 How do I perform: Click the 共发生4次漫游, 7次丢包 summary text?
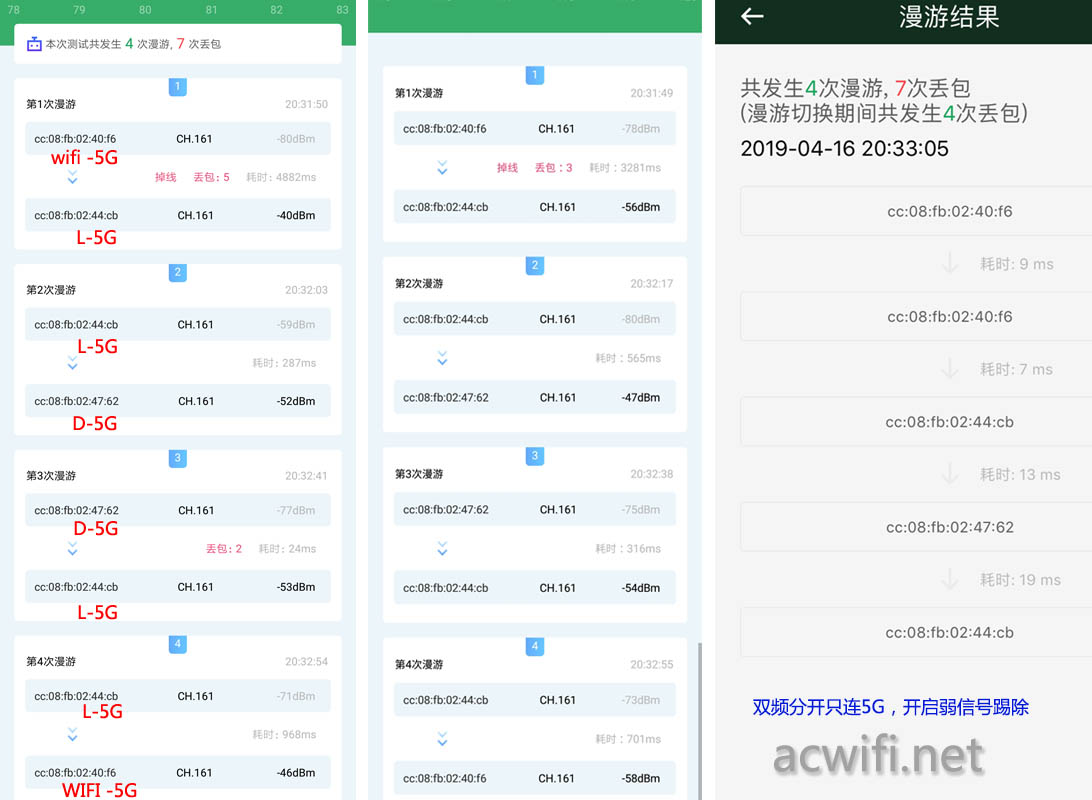click(x=855, y=88)
